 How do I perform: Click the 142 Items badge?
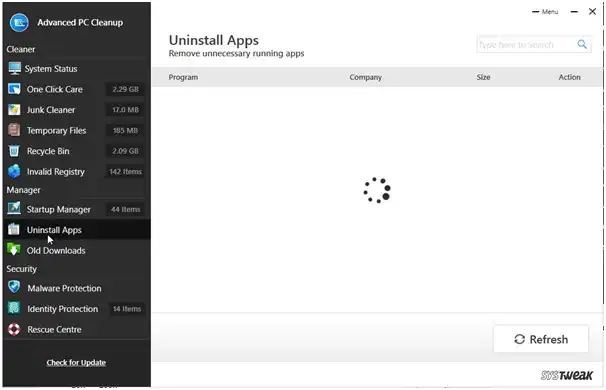tap(125, 171)
